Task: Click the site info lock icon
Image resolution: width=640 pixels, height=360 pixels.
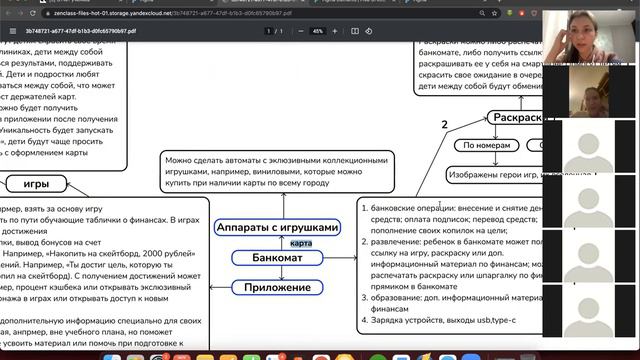Action: (47, 13)
